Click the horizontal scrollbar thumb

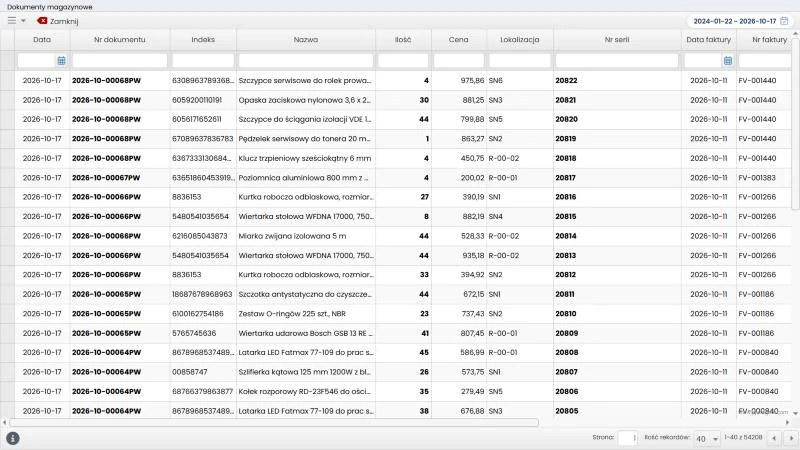(274, 422)
